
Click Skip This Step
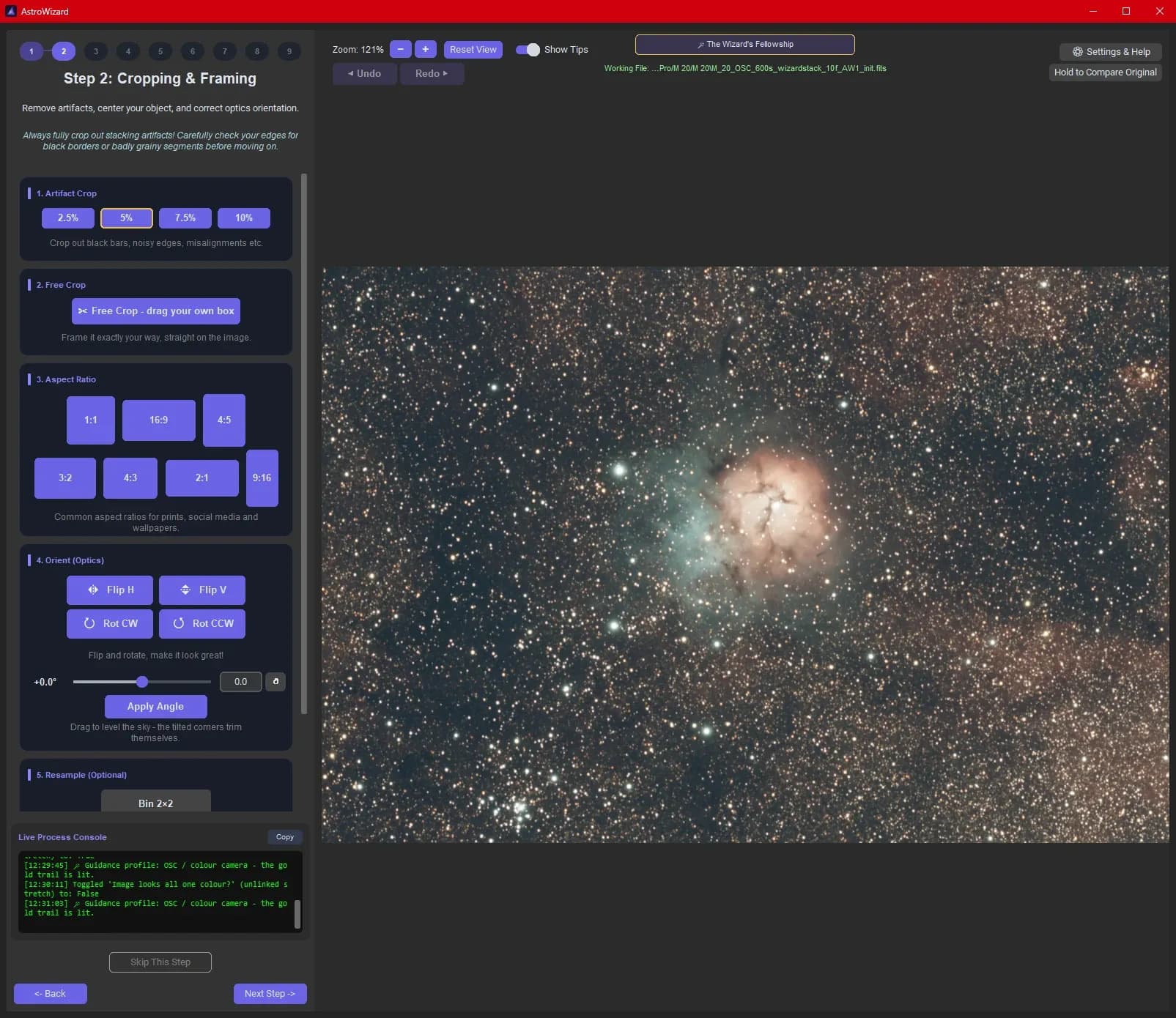(160, 962)
